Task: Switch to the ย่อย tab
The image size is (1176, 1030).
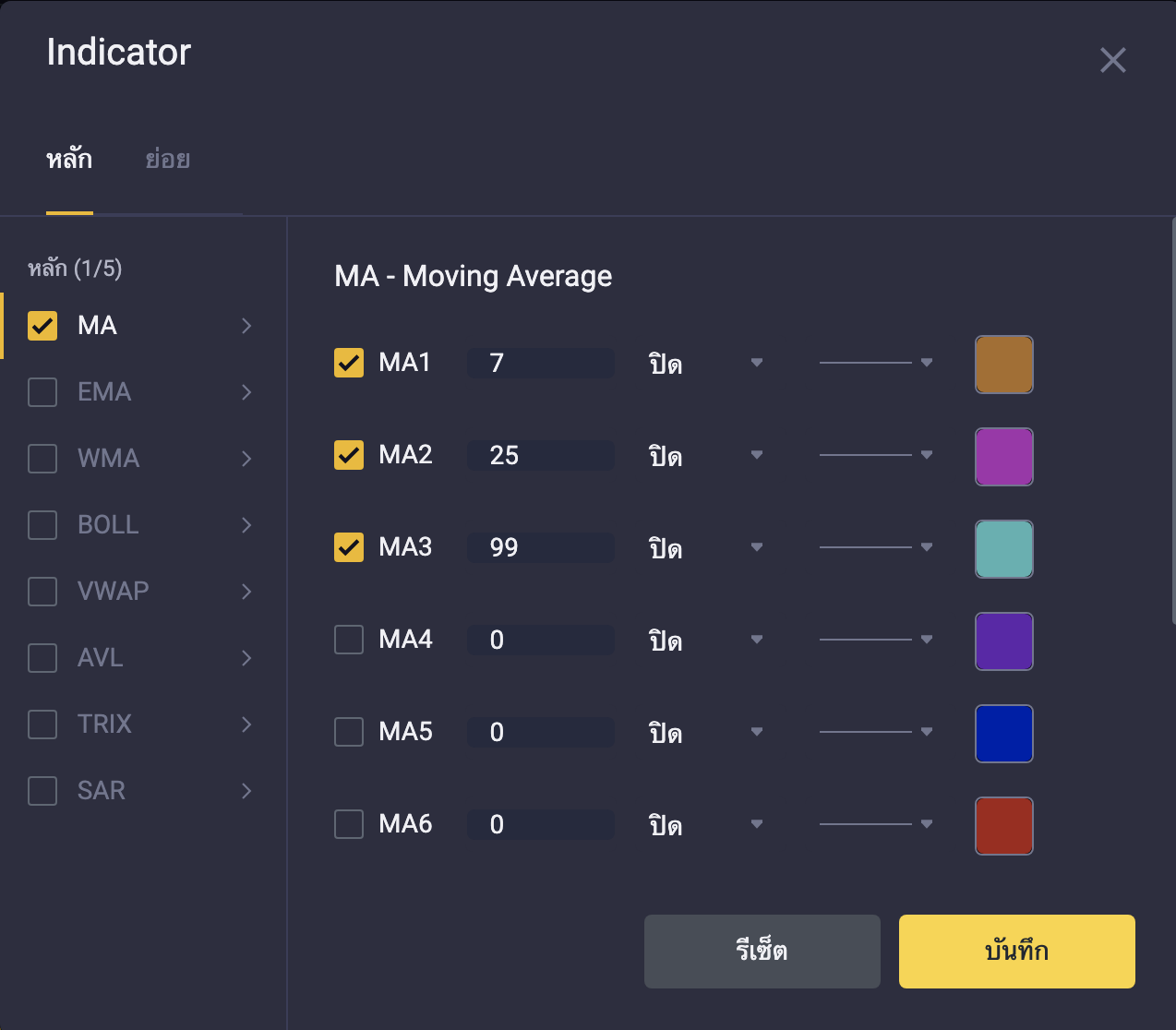Action: [x=167, y=160]
